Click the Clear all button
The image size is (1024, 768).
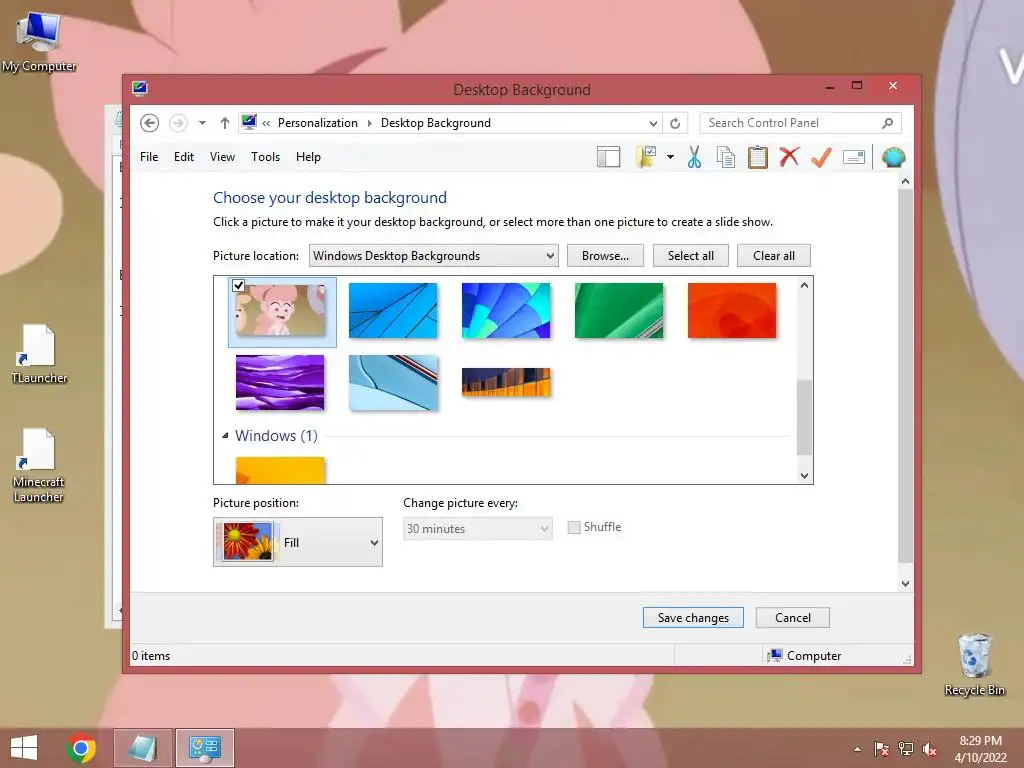(x=774, y=256)
